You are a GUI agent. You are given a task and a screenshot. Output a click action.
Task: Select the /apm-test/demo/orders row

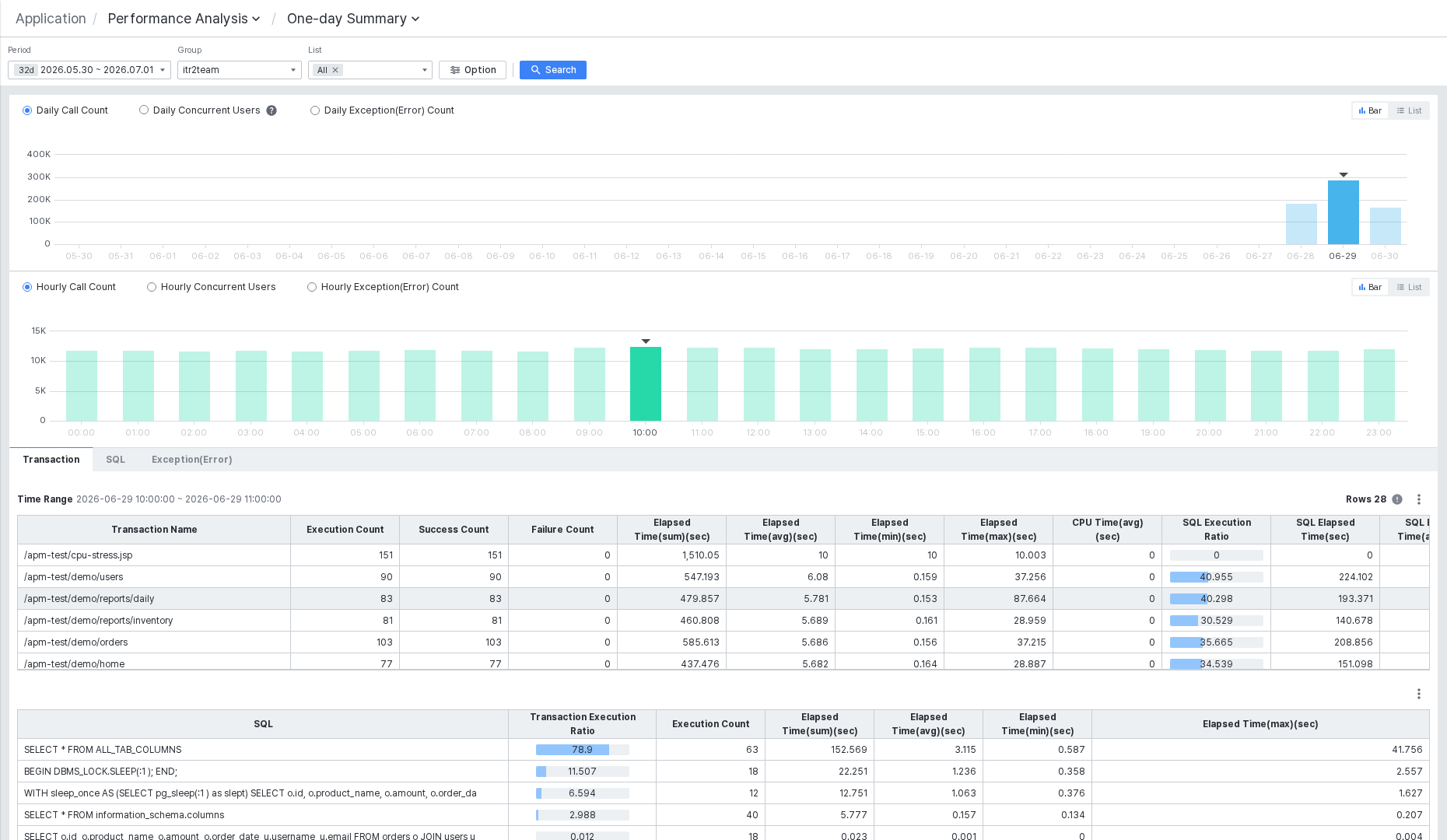723,642
